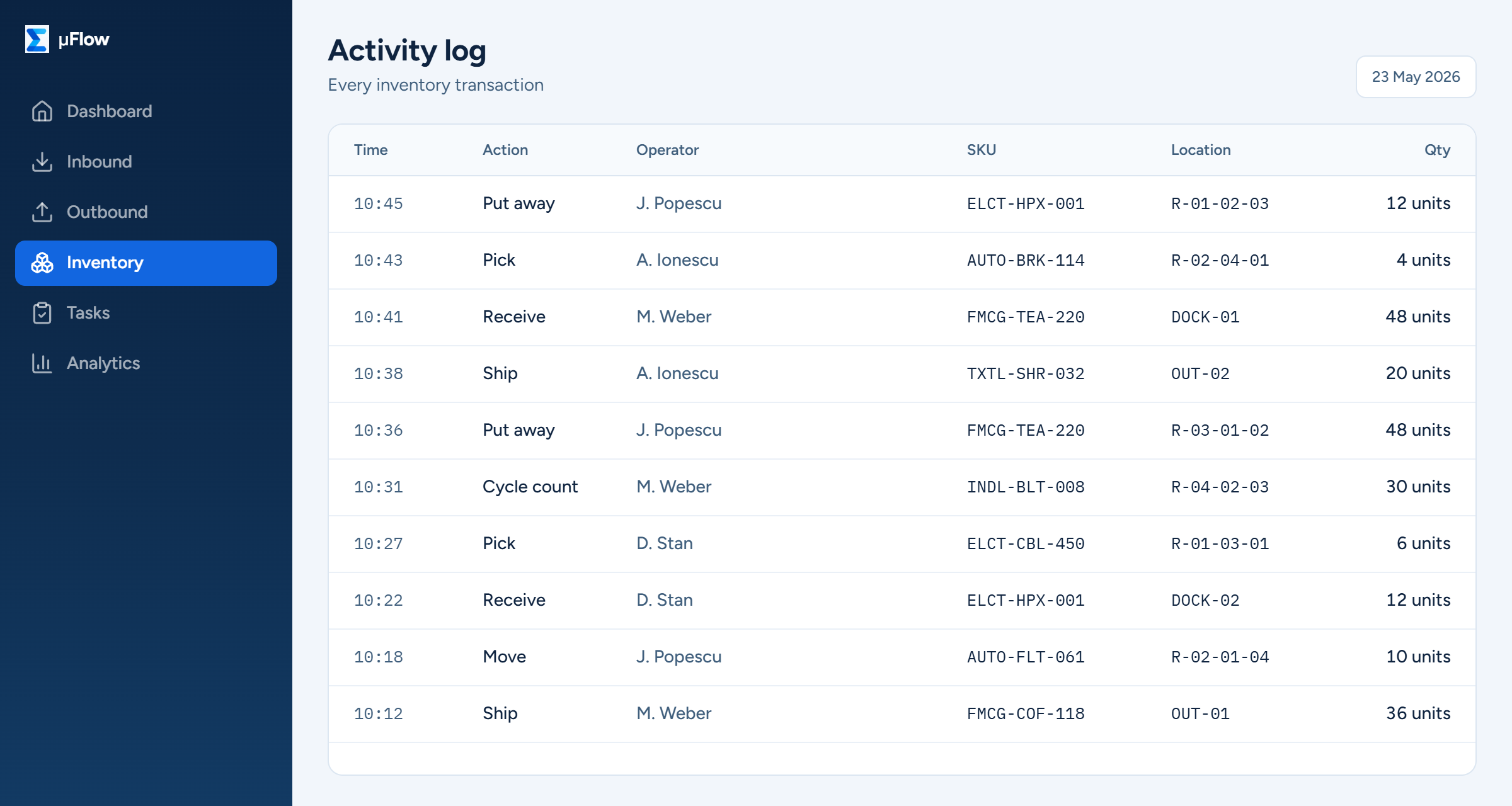Open the 23 May 2026 date picker
The image size is (1512, 806).
click(1416, 77)
